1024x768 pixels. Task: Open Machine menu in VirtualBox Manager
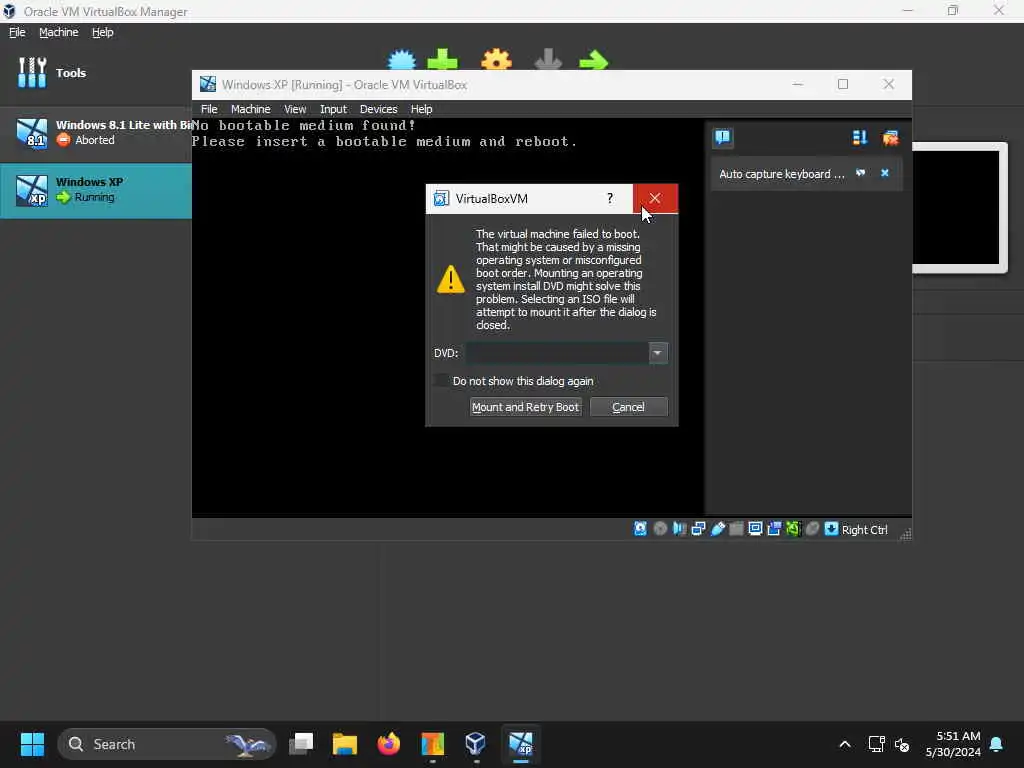(x=58, y=32)
